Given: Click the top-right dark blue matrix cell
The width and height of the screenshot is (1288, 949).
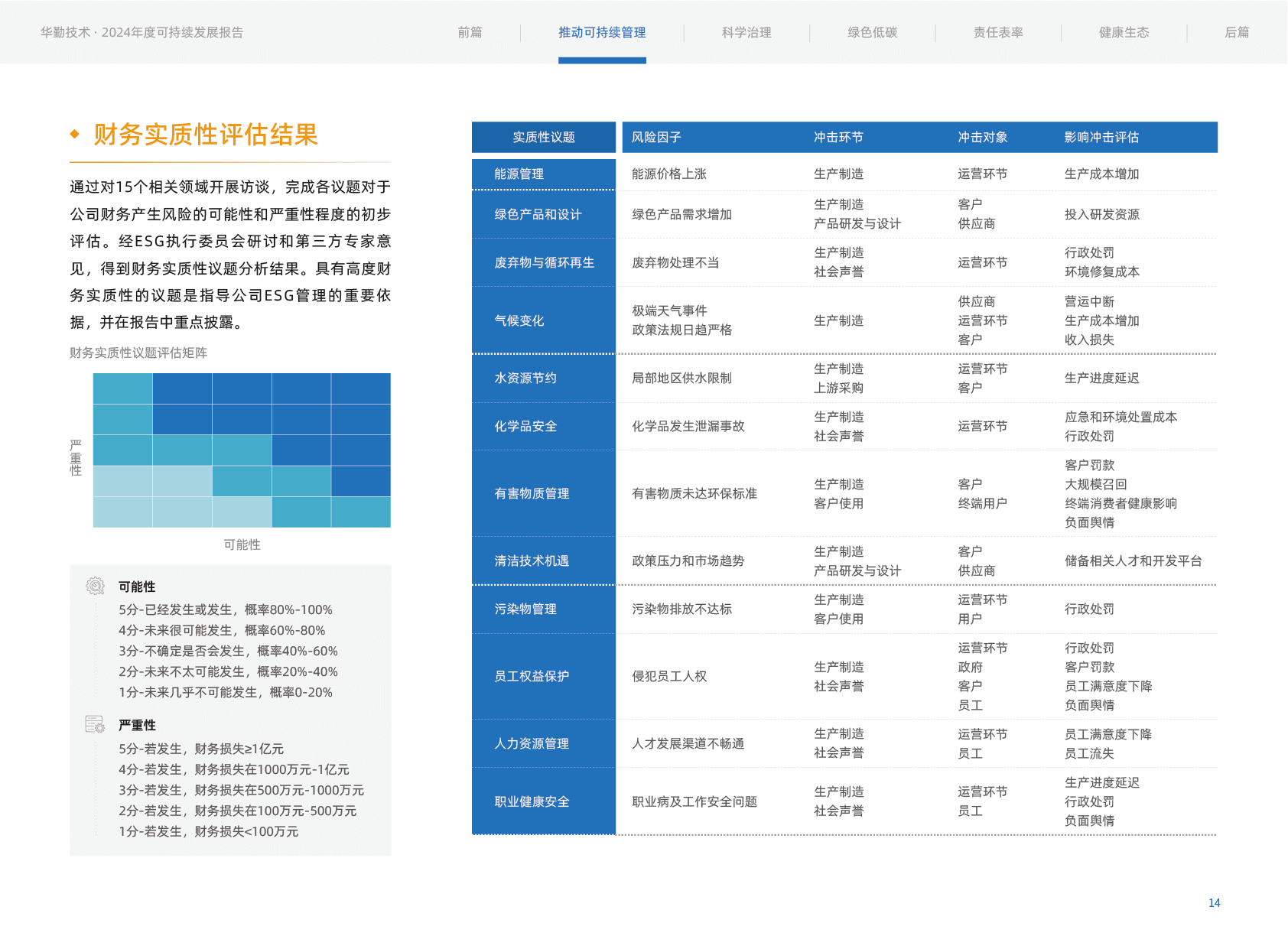Looking at the screenshot, I should [361, 388].
